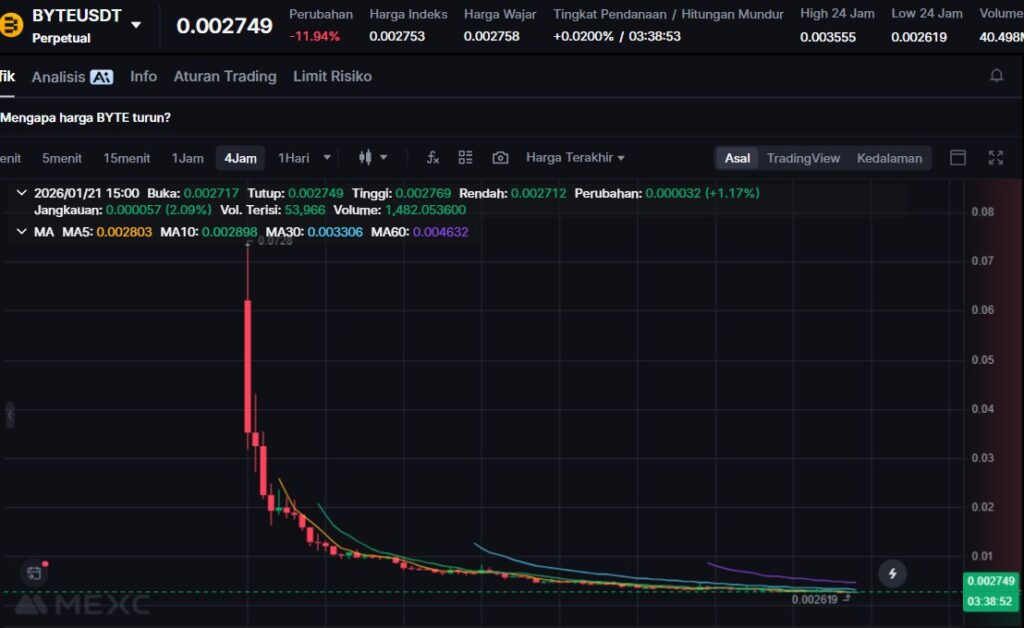Collapse the MA indicator legend row
The width and height of the screenshot is (1024, 628).
tap(22, 232)
